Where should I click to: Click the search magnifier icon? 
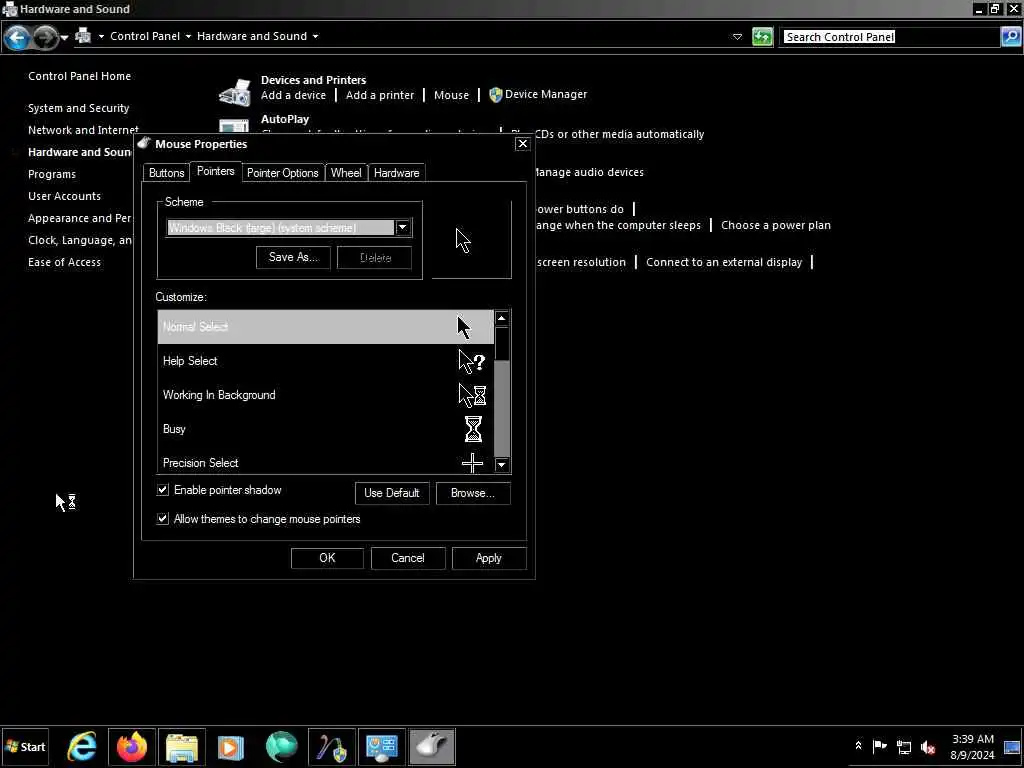point(1011,37)
